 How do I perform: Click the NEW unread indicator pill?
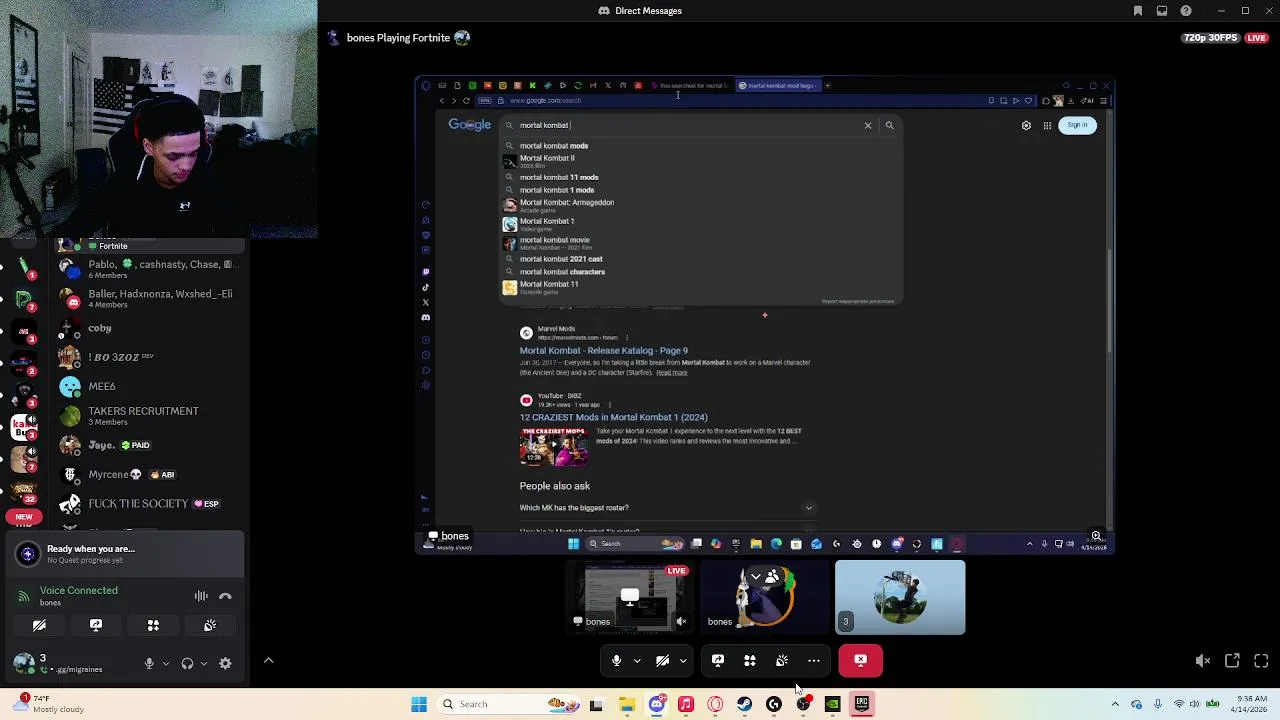point(24,517)
